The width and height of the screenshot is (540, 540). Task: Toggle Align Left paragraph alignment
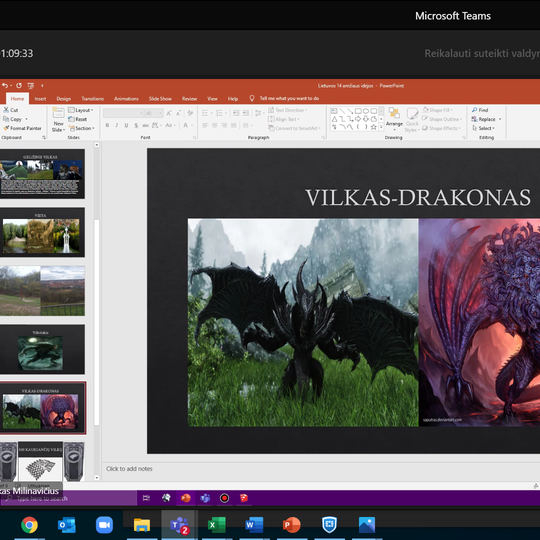(205, 125)
